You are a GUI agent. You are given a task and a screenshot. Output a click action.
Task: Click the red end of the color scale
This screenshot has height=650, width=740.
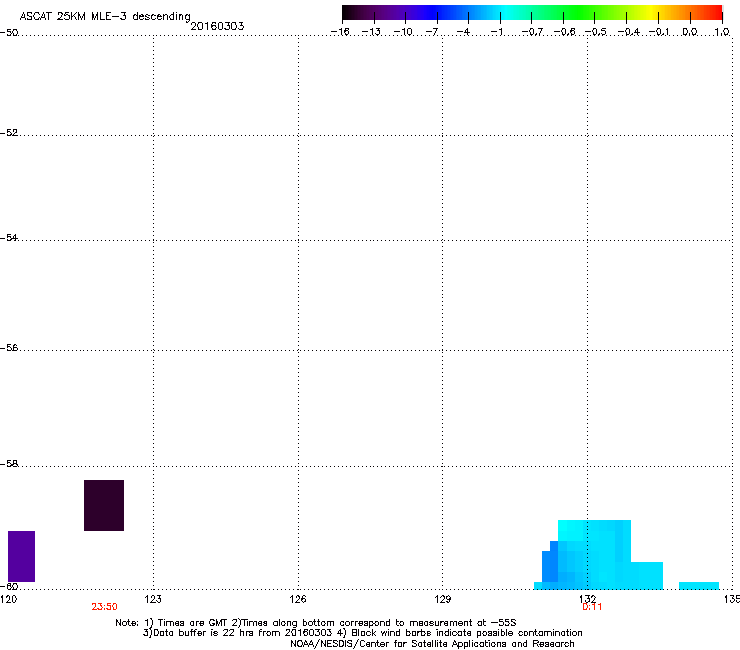pos(713,13)
